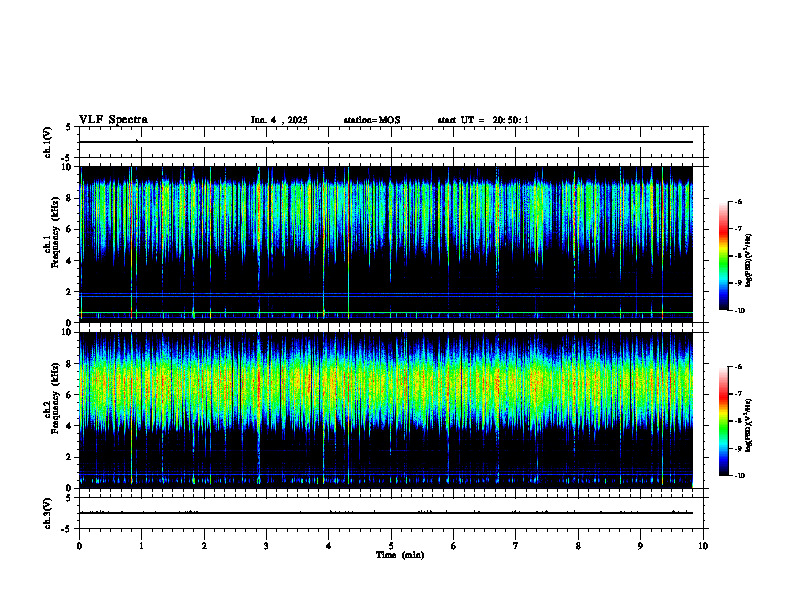This screenshot has height=612, width=792.
Task: Click the time axis tick "2"
Action: click(x=204, y=546)
